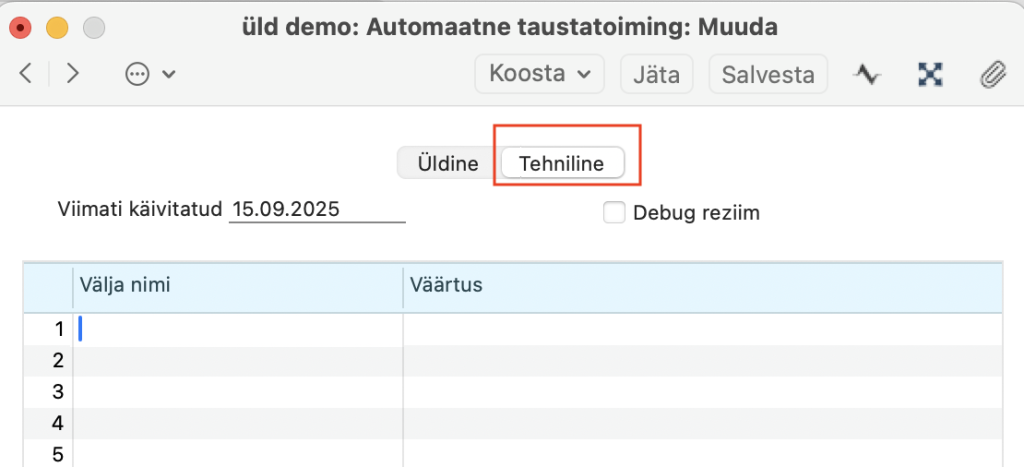Click the Välja nimi column header
Viewport: 1024px width, 467px height.
[236, 286]
